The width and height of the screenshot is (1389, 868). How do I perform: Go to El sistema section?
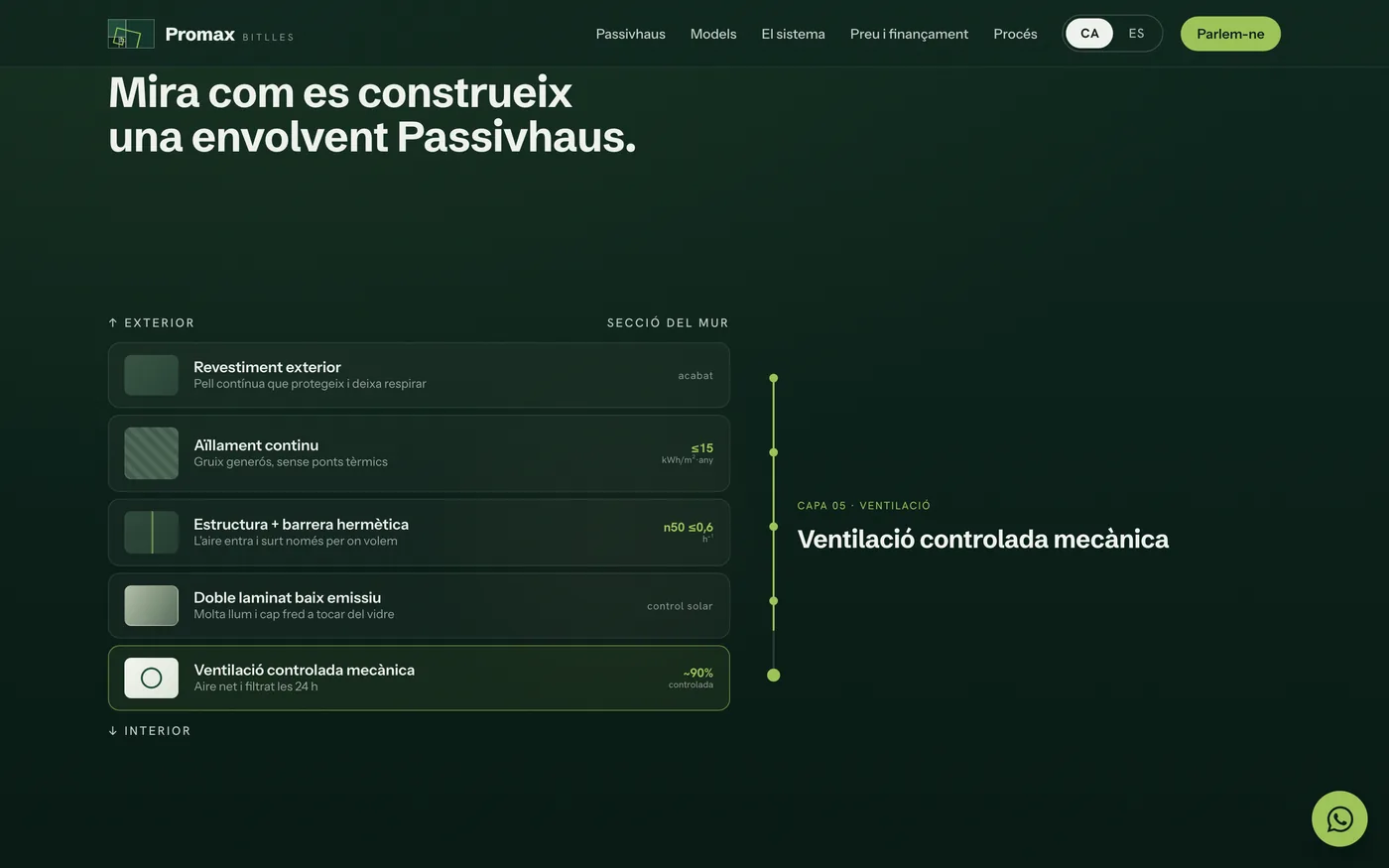pyautogui.click(x=794, y=34)
